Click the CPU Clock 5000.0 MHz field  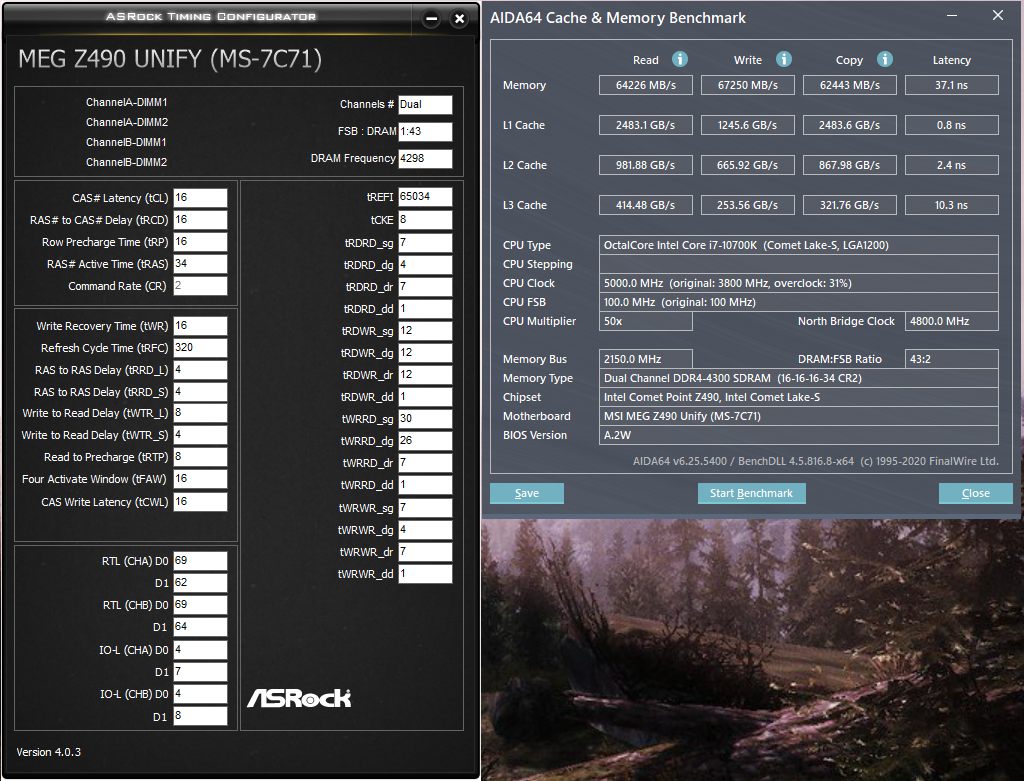click(798, 283)
